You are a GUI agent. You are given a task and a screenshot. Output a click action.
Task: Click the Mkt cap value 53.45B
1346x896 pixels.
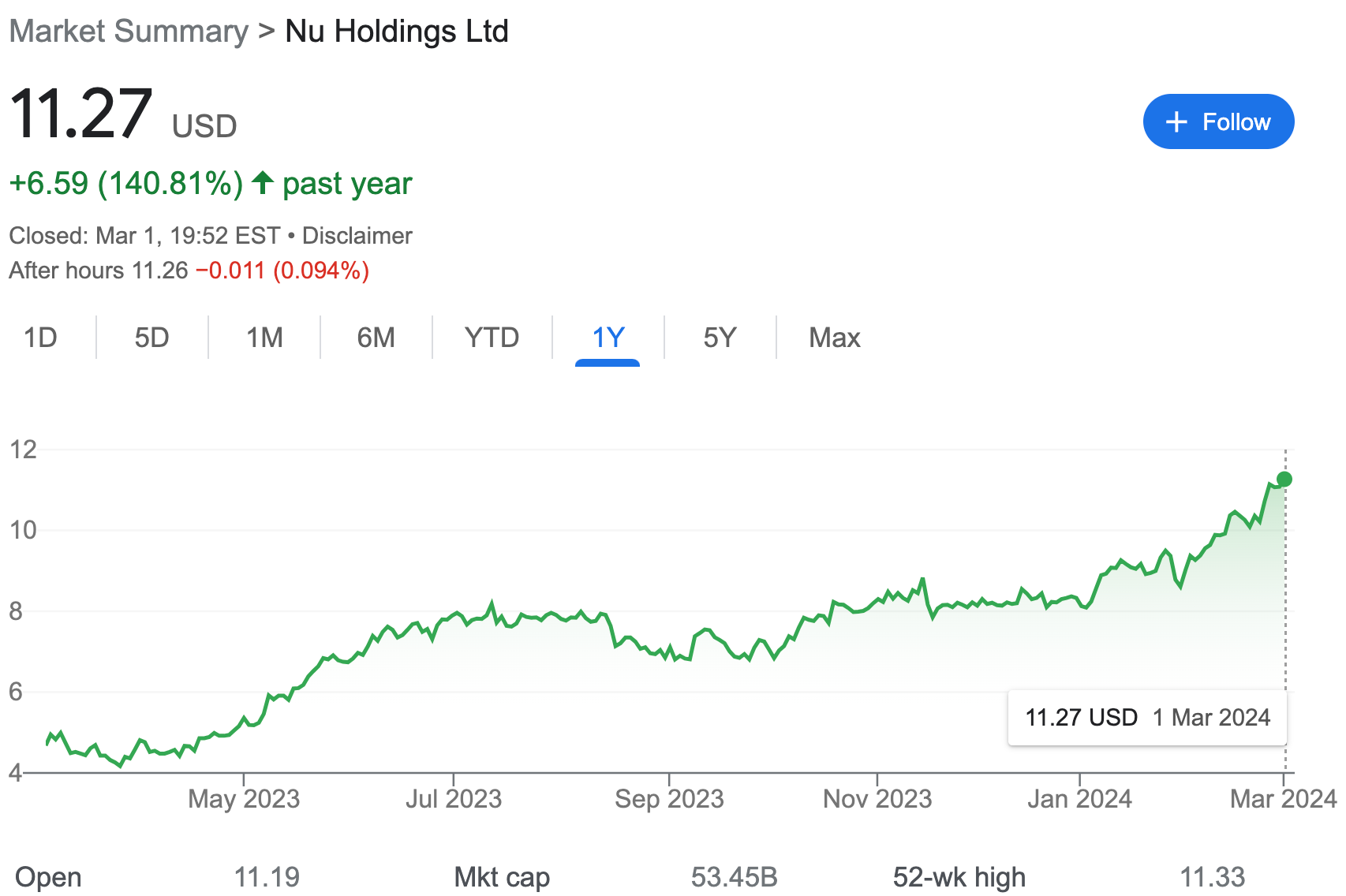click(733, 876)
